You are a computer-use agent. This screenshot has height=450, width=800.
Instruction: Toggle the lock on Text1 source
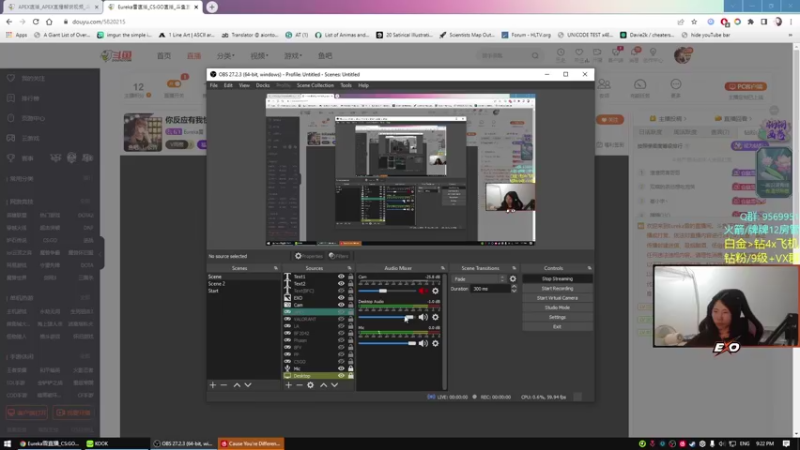click(x=351, y=277)
